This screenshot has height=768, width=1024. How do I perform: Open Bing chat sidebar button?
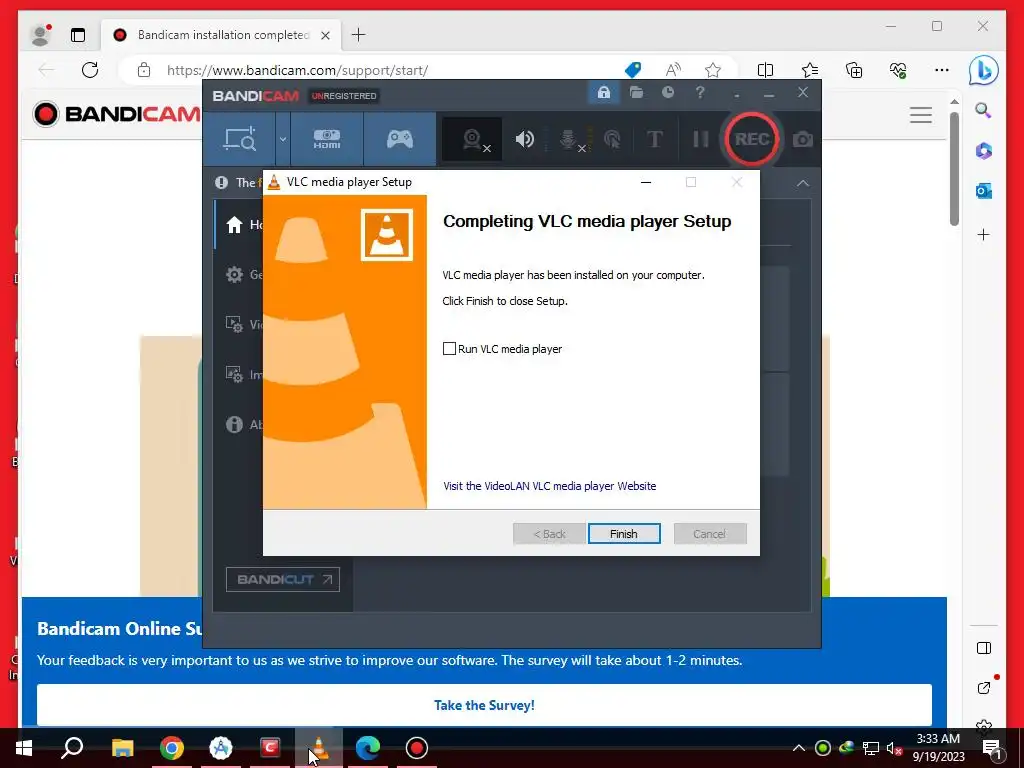[984, 71]
